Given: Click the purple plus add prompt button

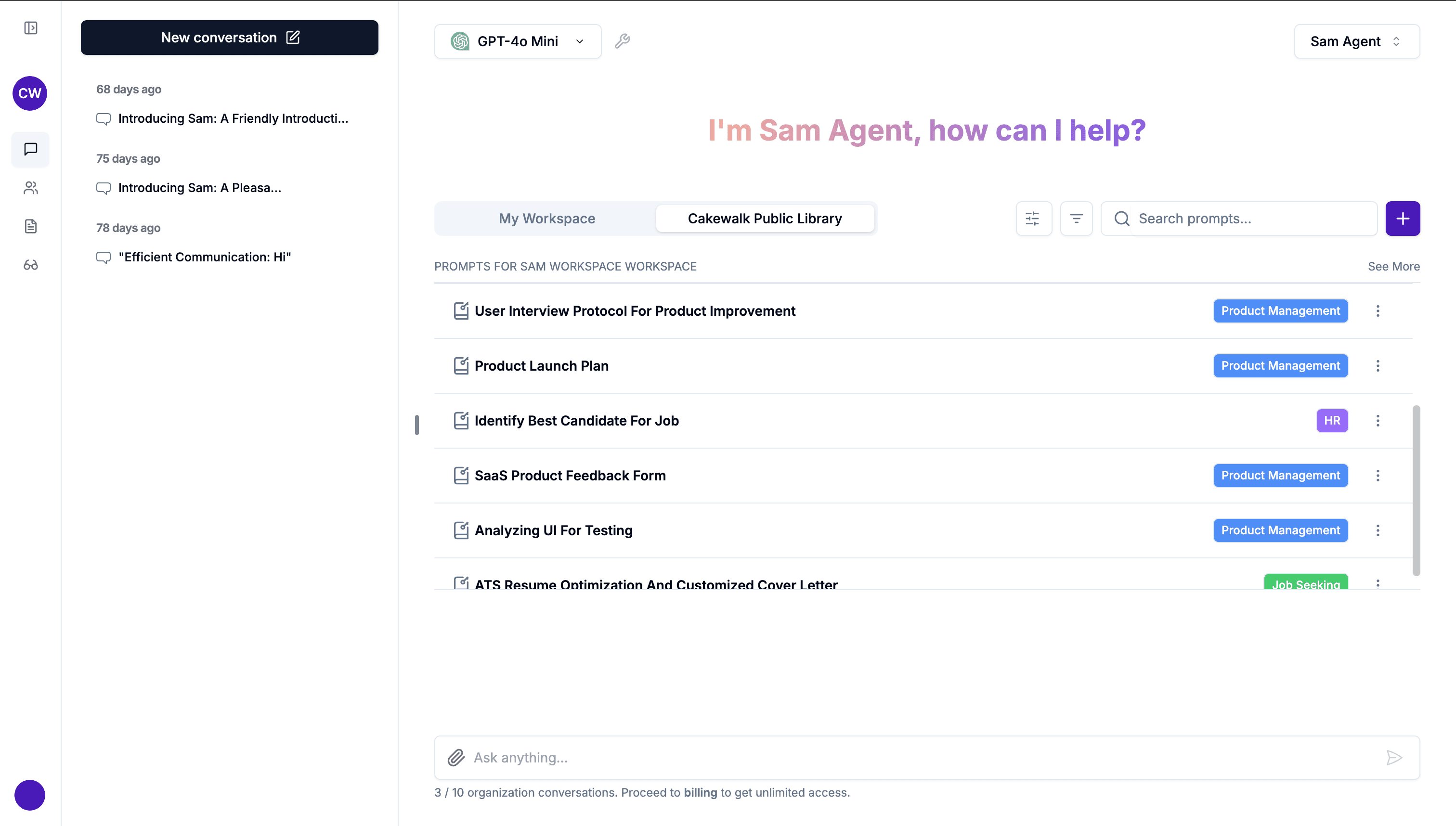Looking at the screenshot, I should click(1402, 219).
